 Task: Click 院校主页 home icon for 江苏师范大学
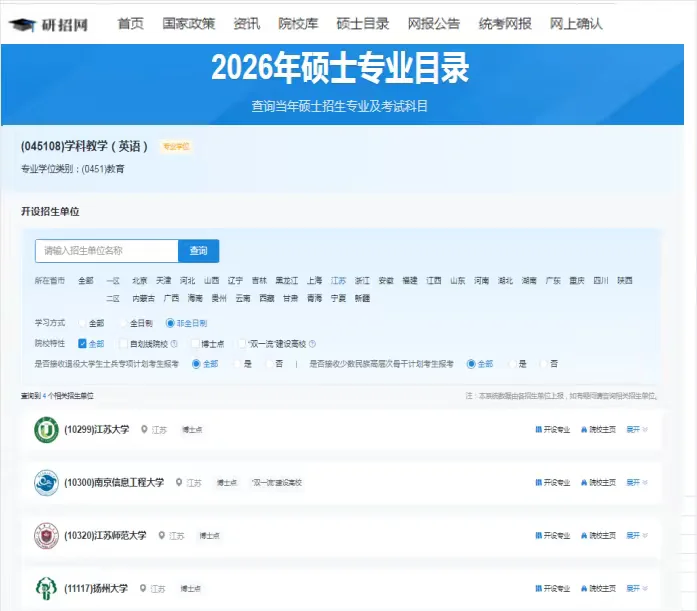click(584, 535)
